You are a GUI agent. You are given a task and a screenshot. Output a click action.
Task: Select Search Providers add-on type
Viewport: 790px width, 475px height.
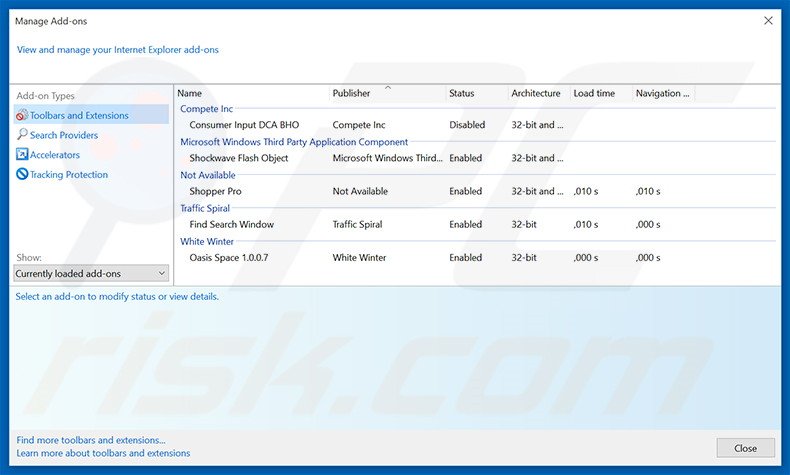[63, 135]
